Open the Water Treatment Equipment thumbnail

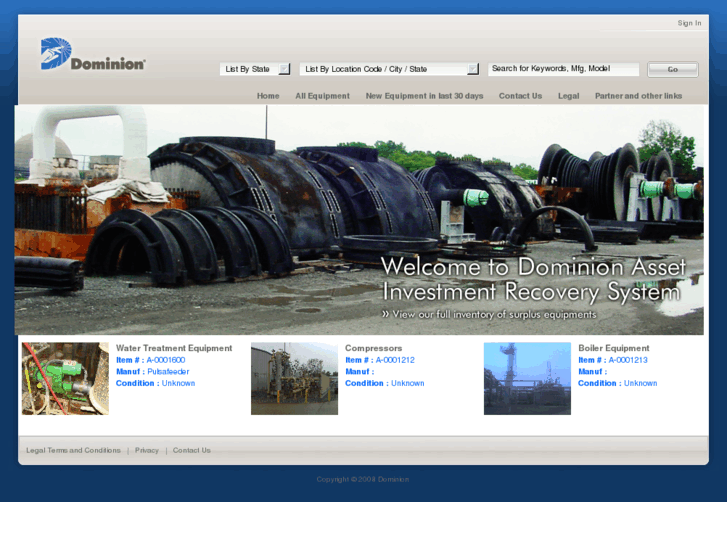[65, 378]
